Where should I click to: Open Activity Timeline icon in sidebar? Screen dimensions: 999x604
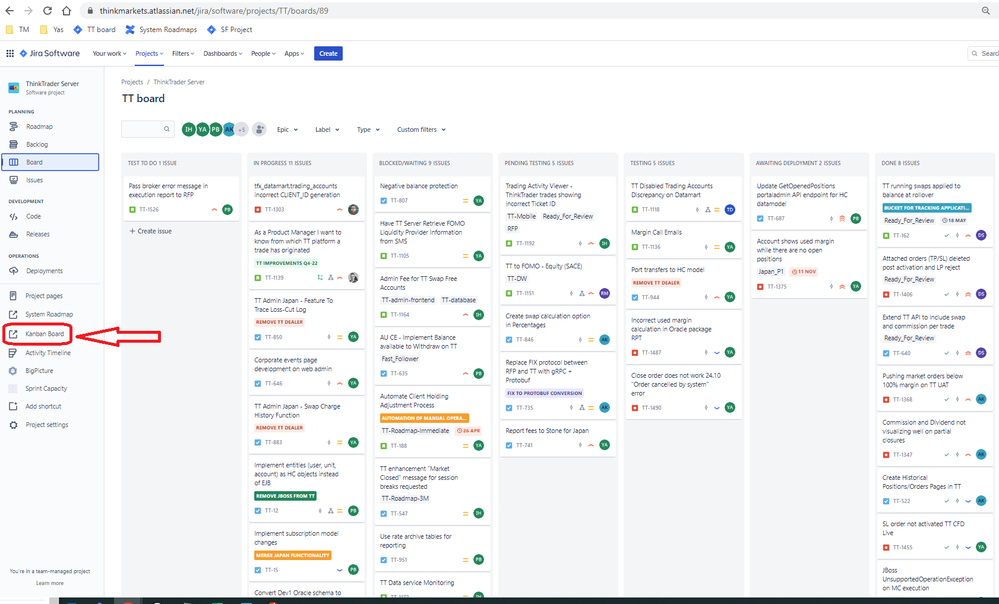[13, 353]
